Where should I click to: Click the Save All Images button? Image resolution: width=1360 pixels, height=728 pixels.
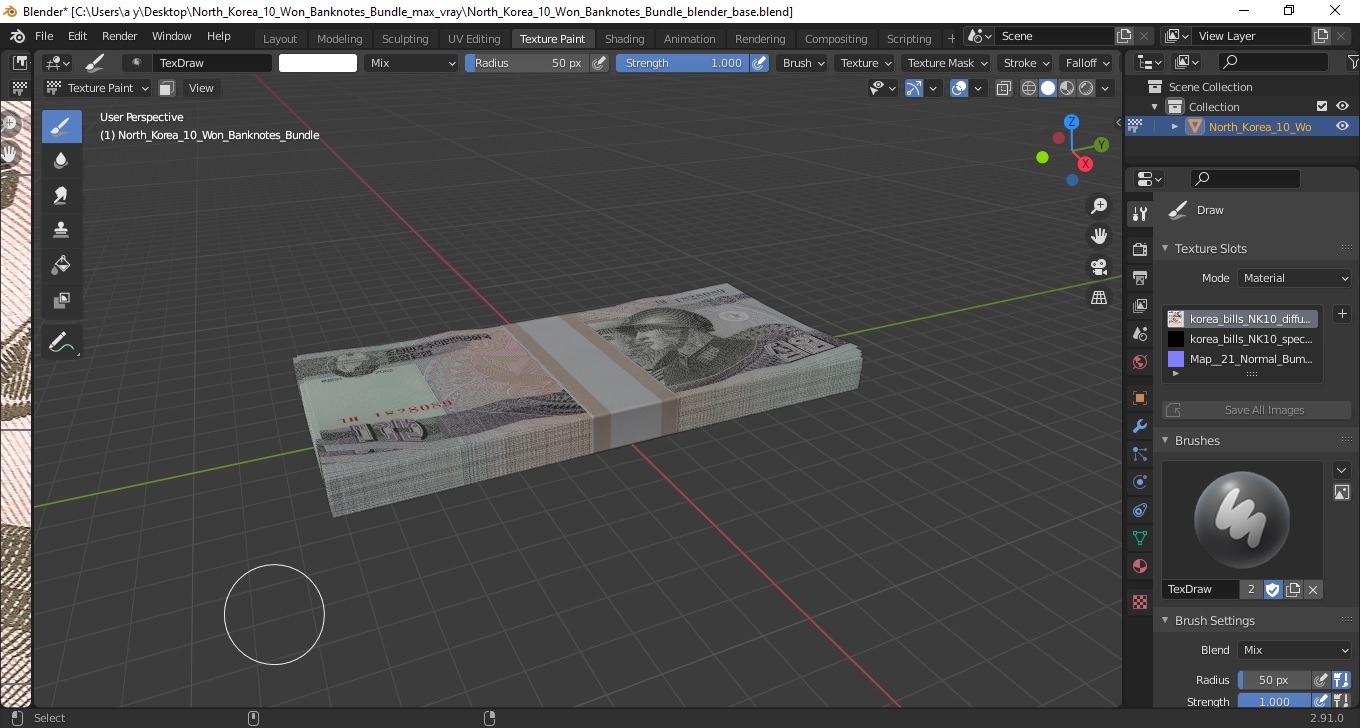click(x=1257, y=410)
